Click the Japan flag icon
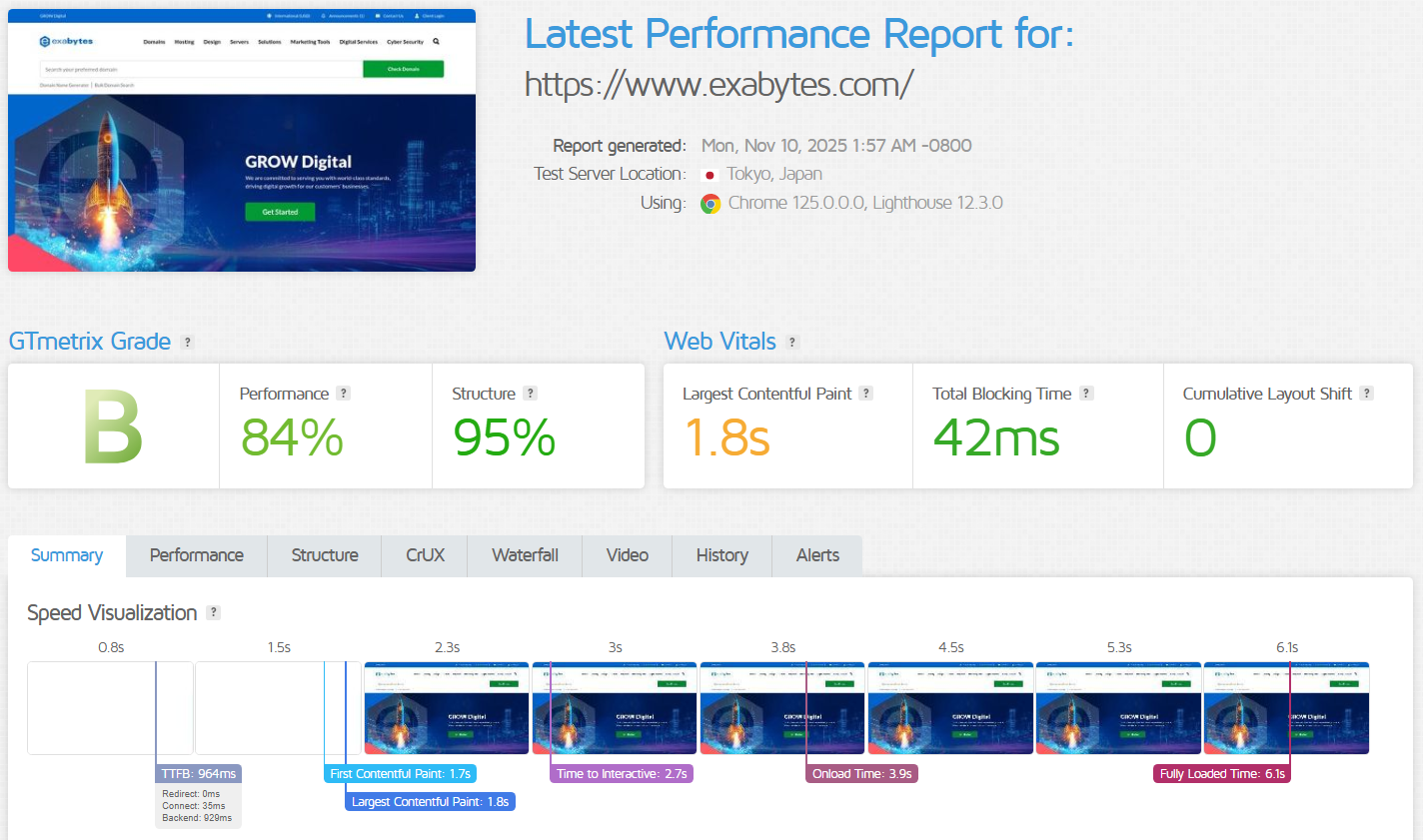This screenshot has width=1423, height=840. point(710,175)
